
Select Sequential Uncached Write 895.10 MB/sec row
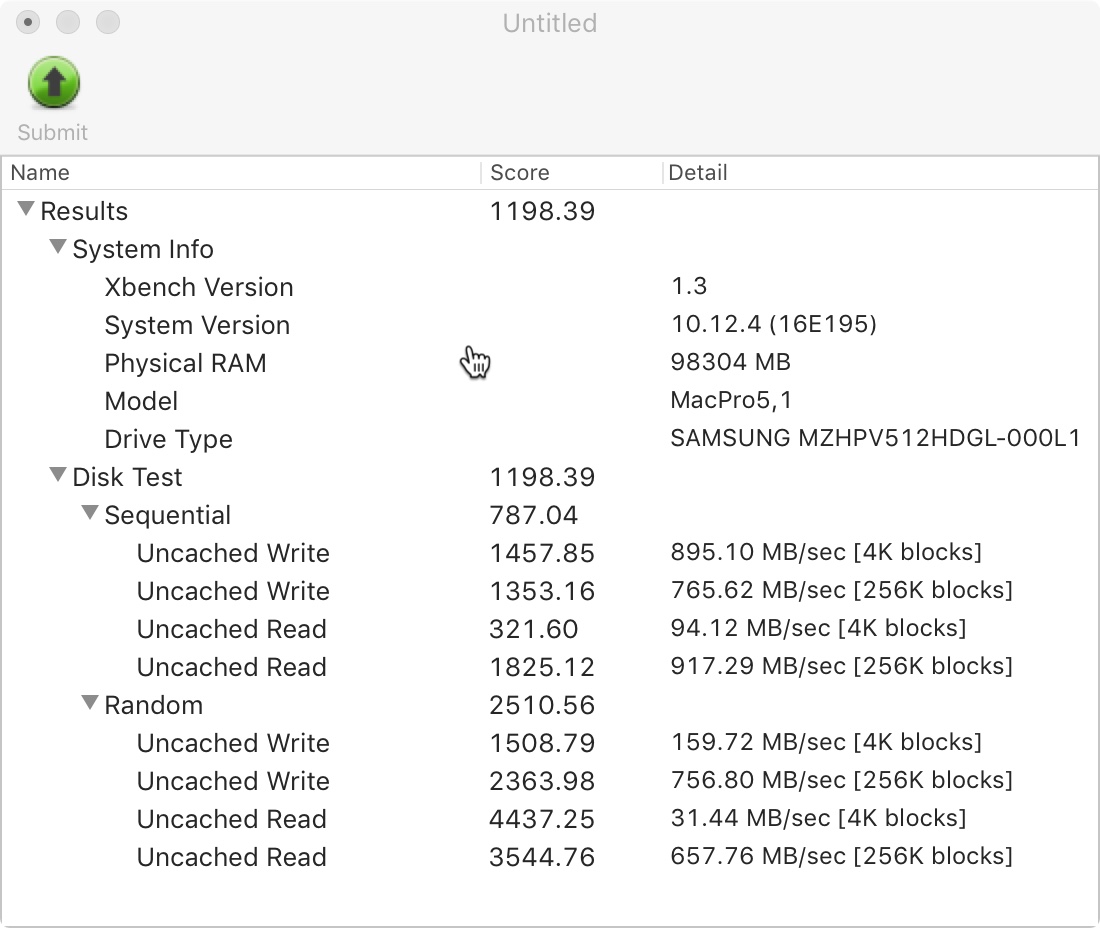pos(233,553)
